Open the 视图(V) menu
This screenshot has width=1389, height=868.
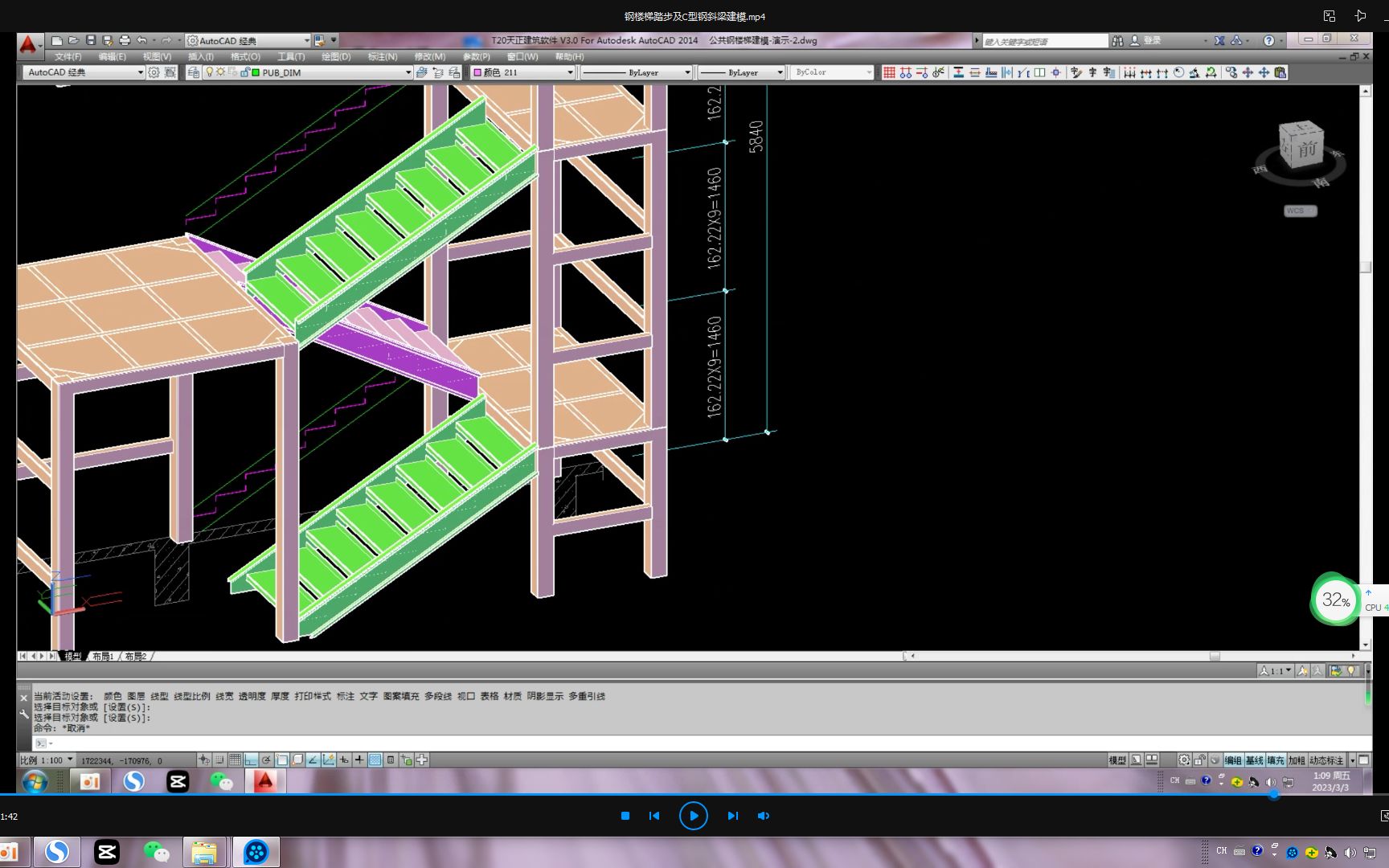[x=157, y=57]
